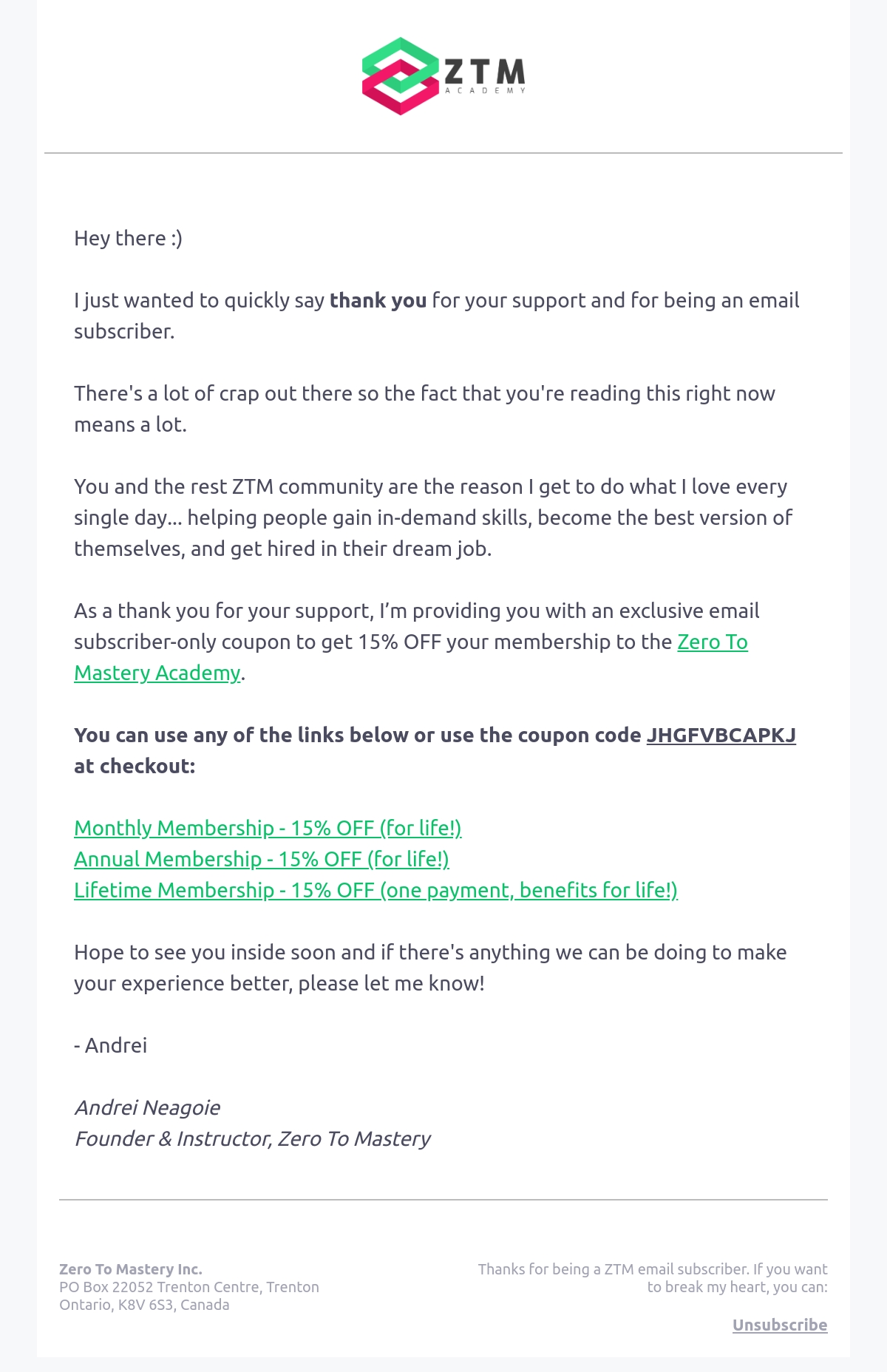Image resolution: width=887 pixels, height=1372 pixels.
Task: Click the coupon code JHGFVBCAPKJ
Action: [721, 735]
